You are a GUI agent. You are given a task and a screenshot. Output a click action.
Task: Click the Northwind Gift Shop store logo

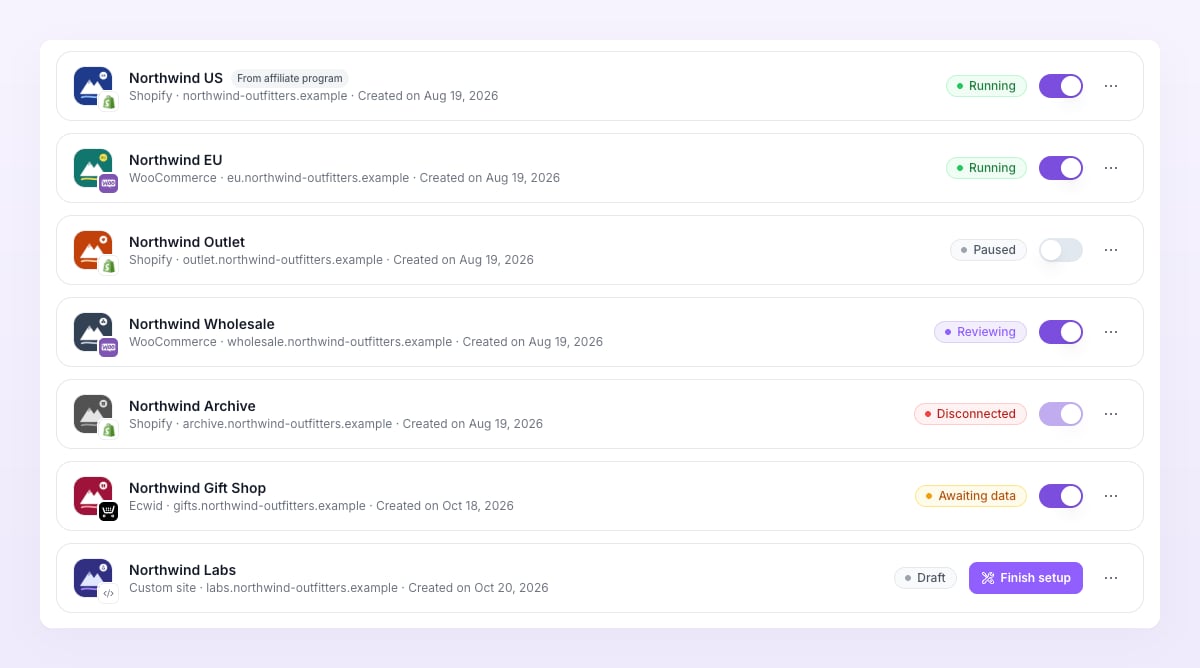[x=93, y=496]
